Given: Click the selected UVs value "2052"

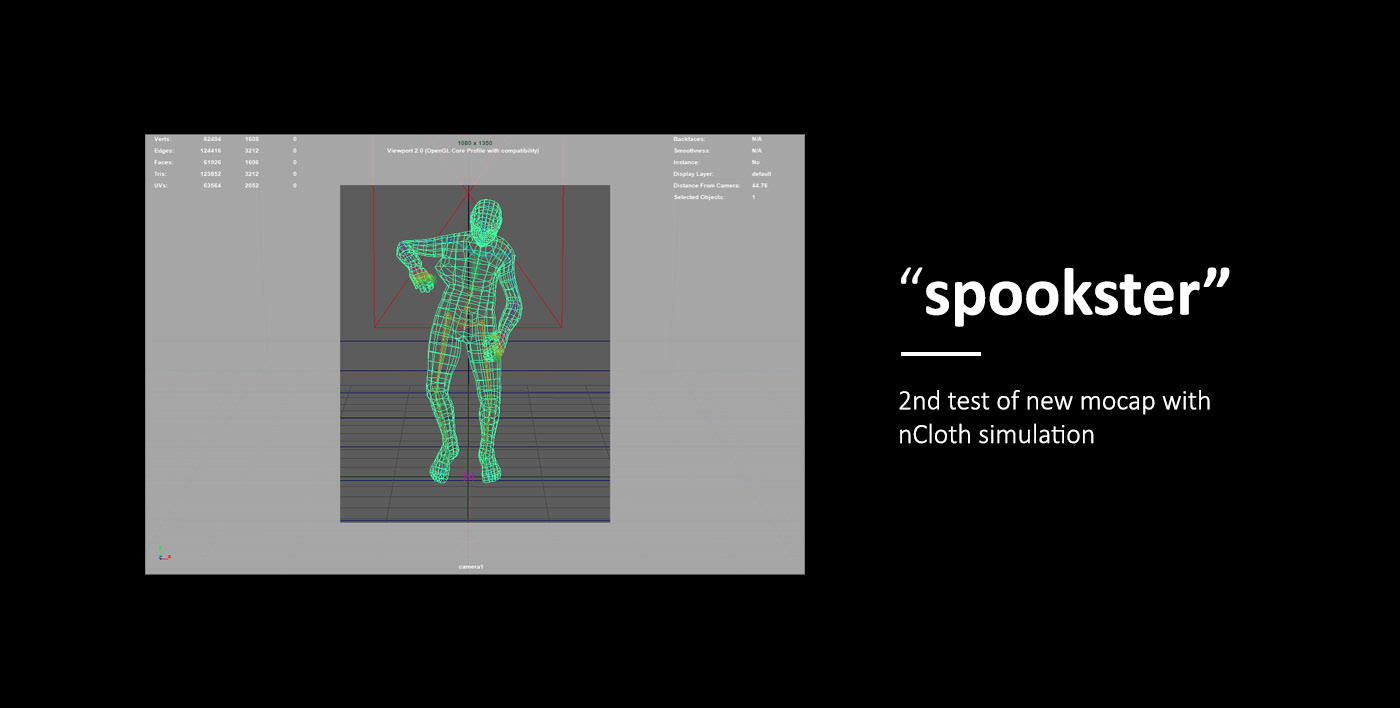Looking at the screenshot, I should point(252,186).
